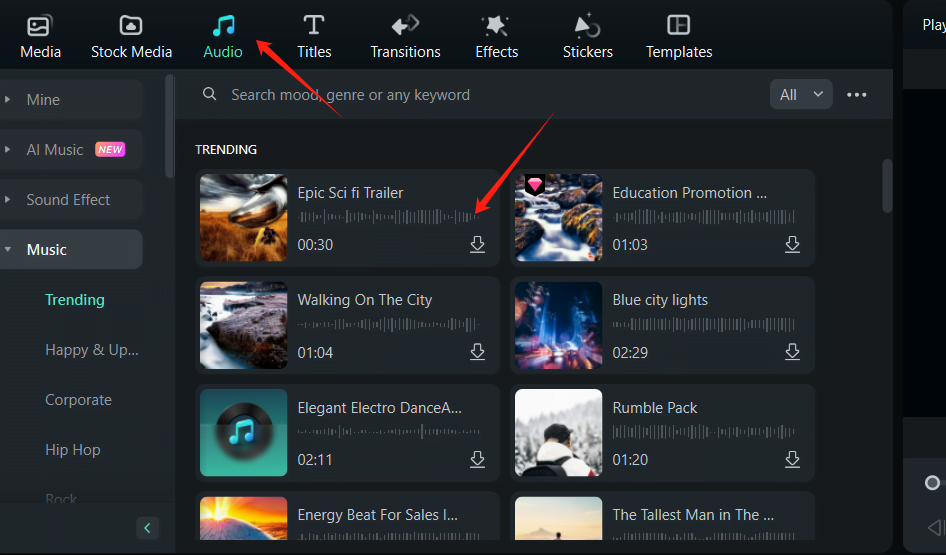Viewport: 946px width, 555px height.
Task: Select The Tallest Man in The ... title
Action: click(693, 515)
